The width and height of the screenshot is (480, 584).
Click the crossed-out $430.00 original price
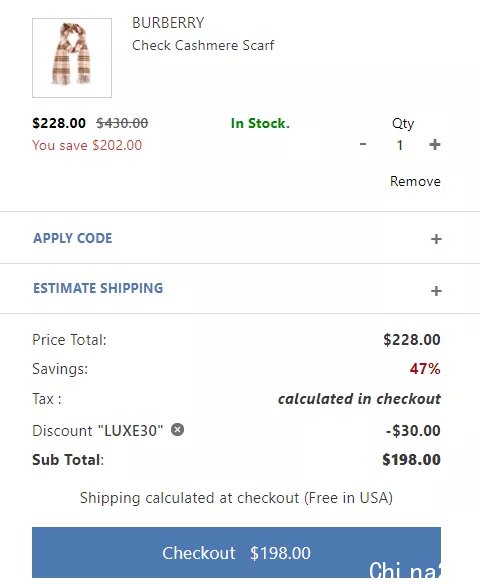pyautogui.click(x=122, y=123)
